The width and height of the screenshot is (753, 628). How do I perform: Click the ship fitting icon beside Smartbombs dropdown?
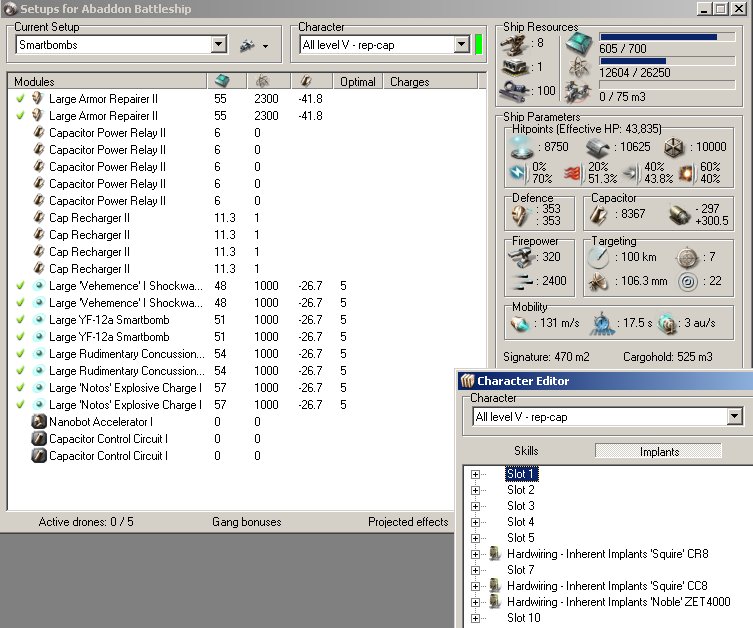pos(247,45)
